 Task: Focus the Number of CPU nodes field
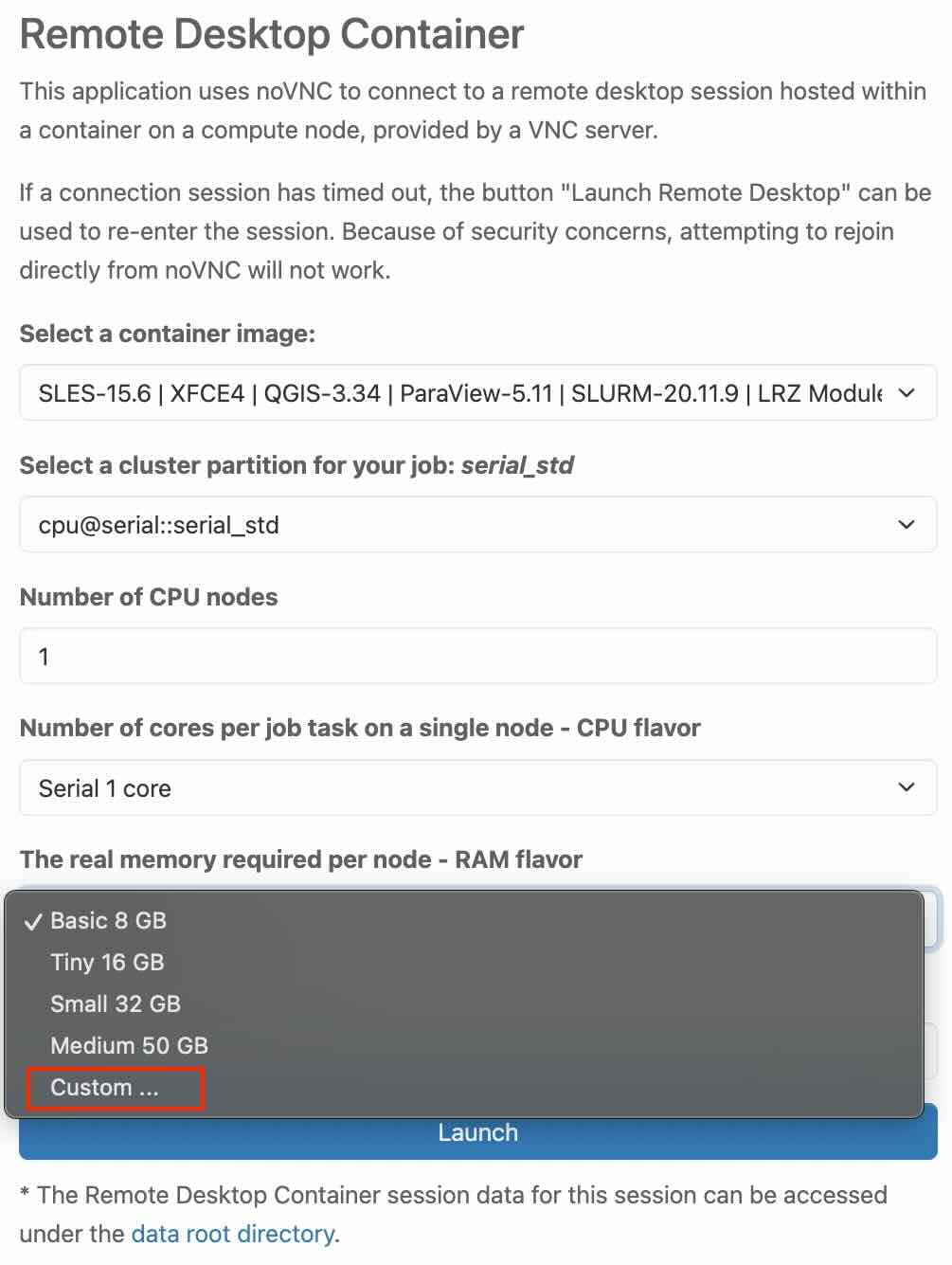point(477,656)
